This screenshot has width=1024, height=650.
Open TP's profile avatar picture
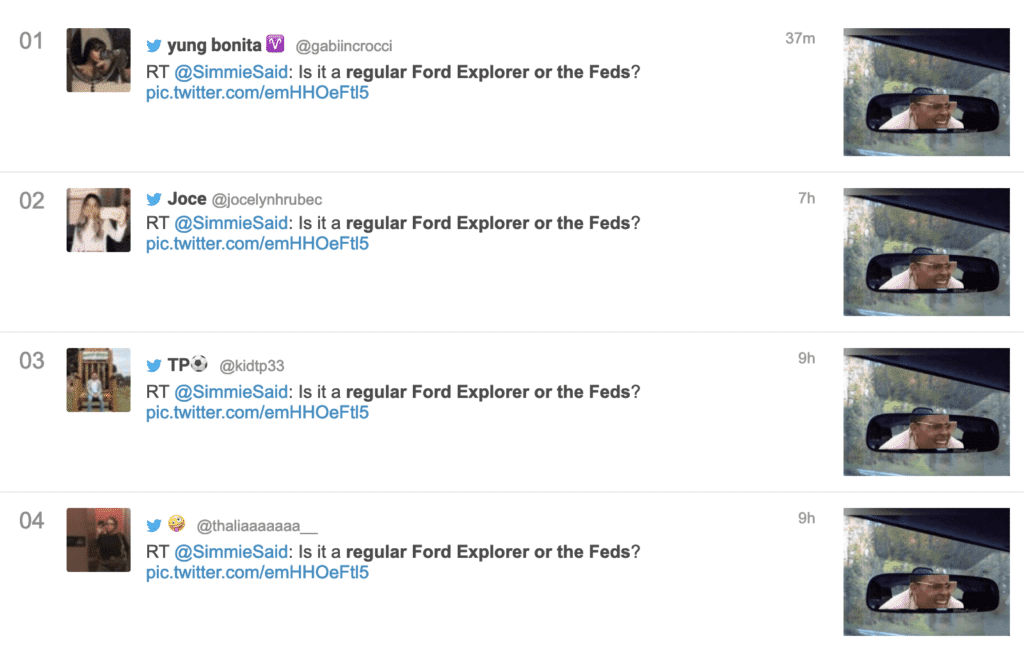pyautogui.click(x=99, y=380)
